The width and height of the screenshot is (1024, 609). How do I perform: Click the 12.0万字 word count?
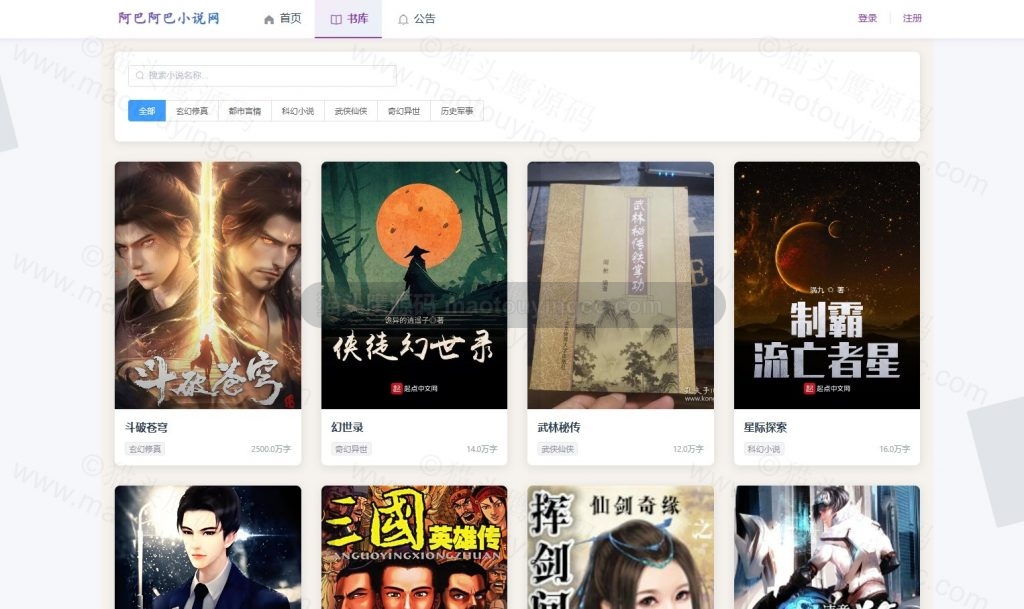coord(688,449)
